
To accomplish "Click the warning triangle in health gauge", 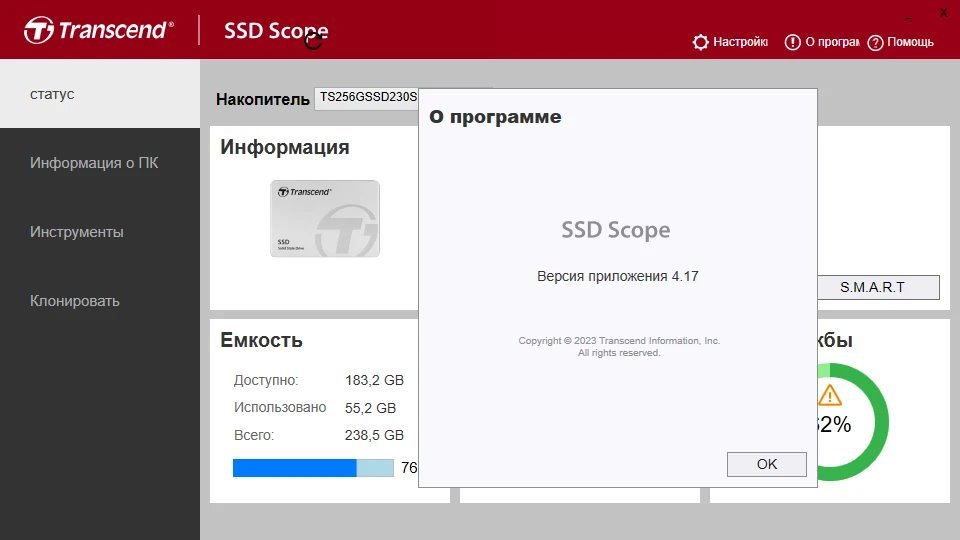I will click(830, 395).
